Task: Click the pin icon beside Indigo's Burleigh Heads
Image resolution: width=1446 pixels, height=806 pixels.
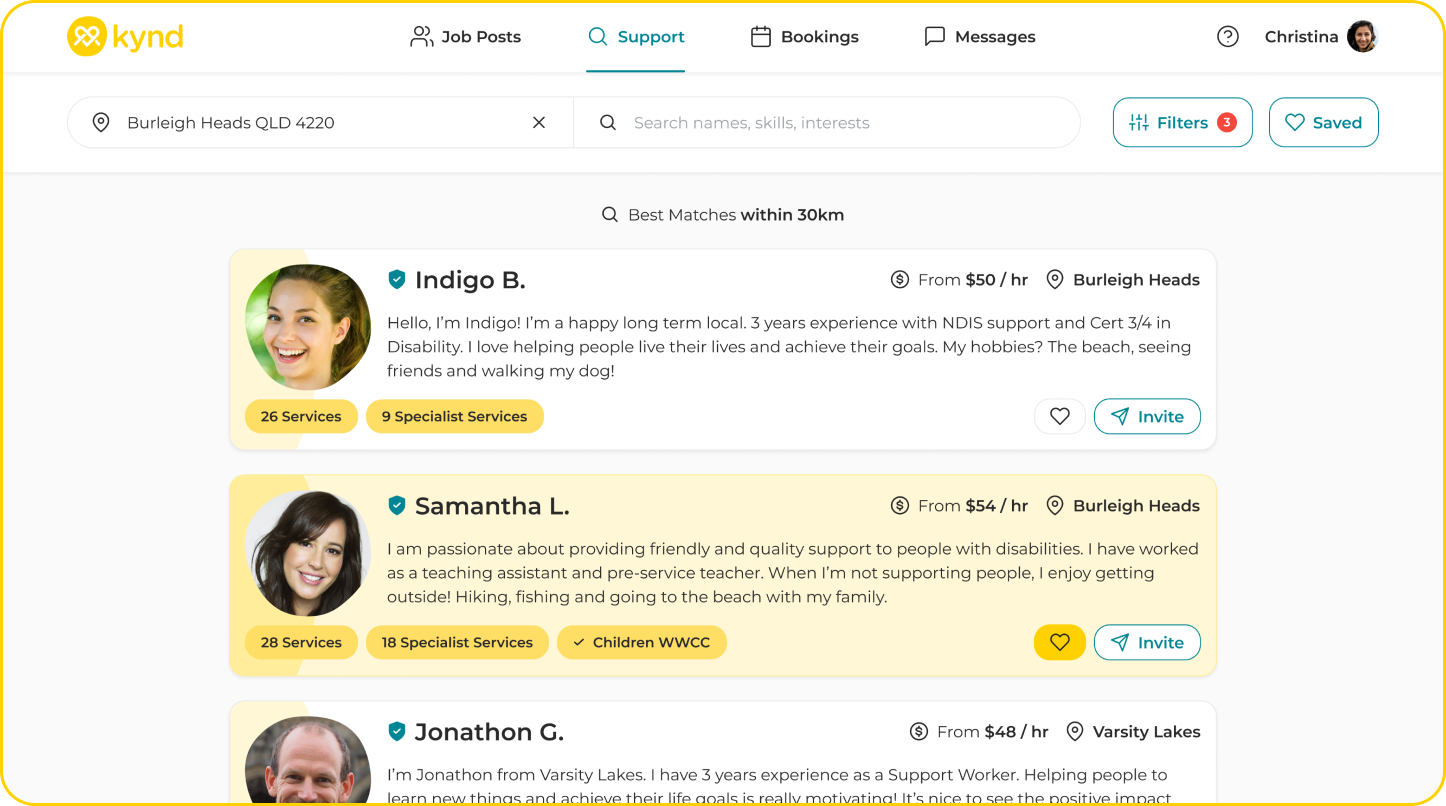Action: coord(1055,280)
